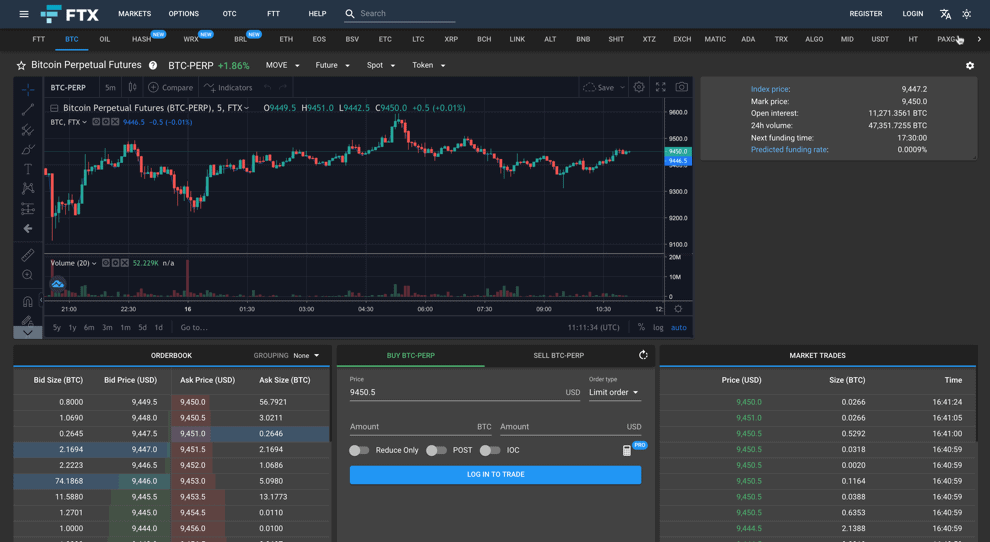Expand the Save layout dropdown arrow
The image size is (990, 542).
pos(623,87)
